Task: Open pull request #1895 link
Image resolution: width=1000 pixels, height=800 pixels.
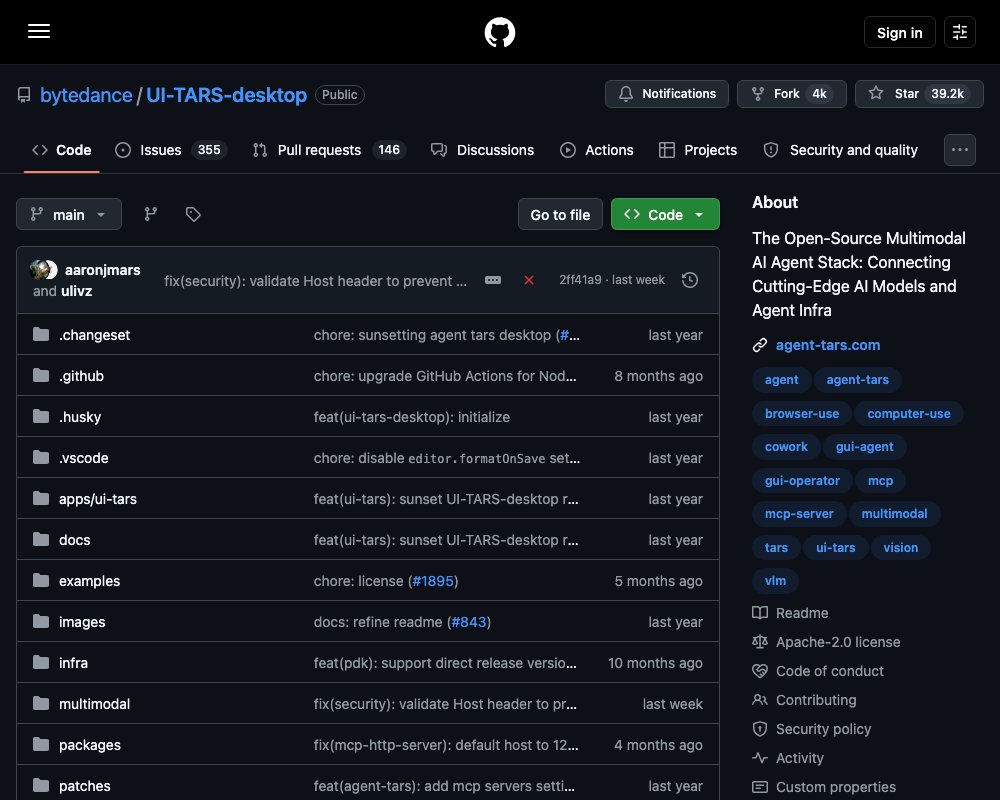Action: (433, 581)
